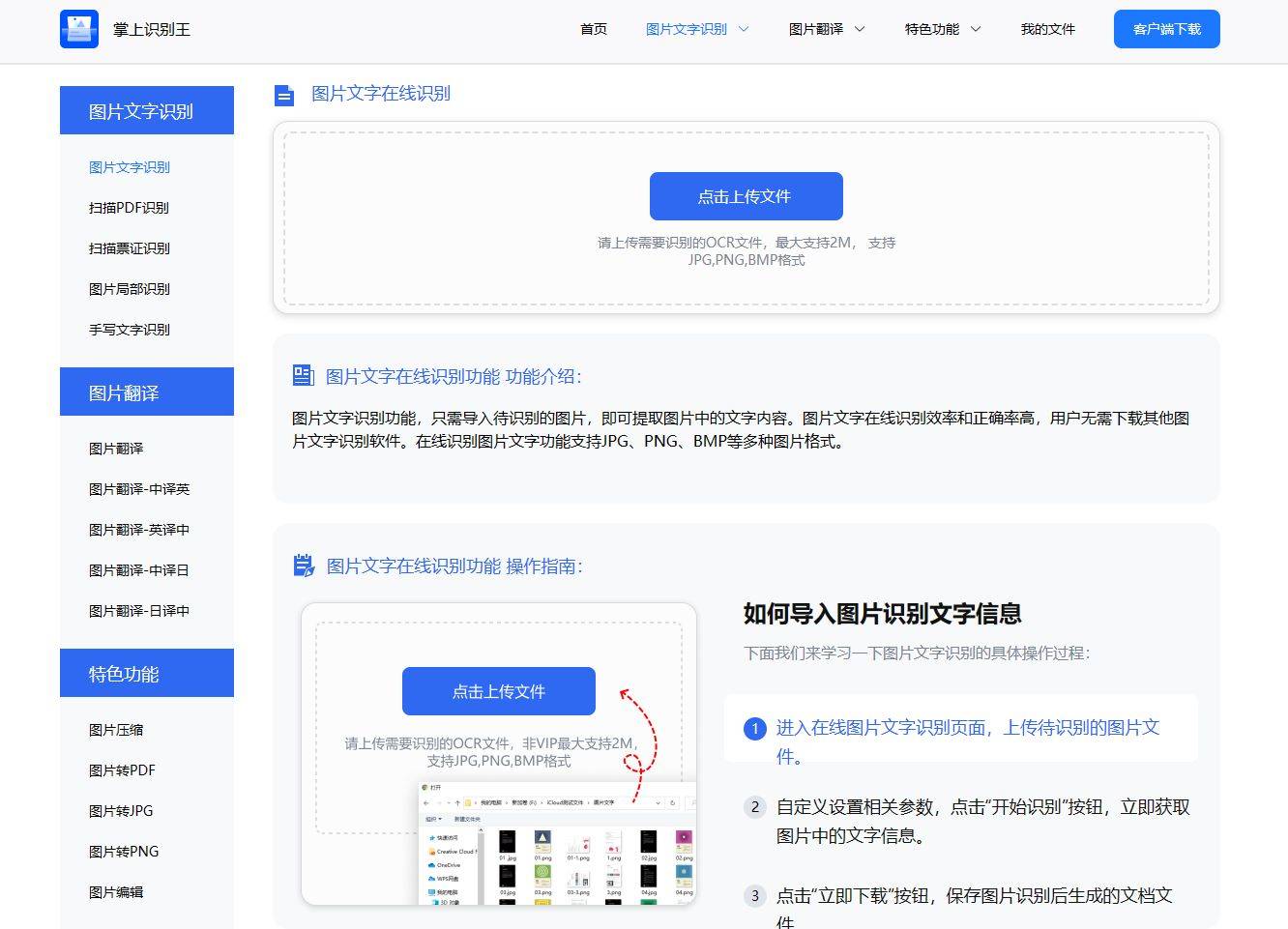Click the 图片文字在线识别 document icon
This screenshot has width=1288, height=929.
coord(283,95)
